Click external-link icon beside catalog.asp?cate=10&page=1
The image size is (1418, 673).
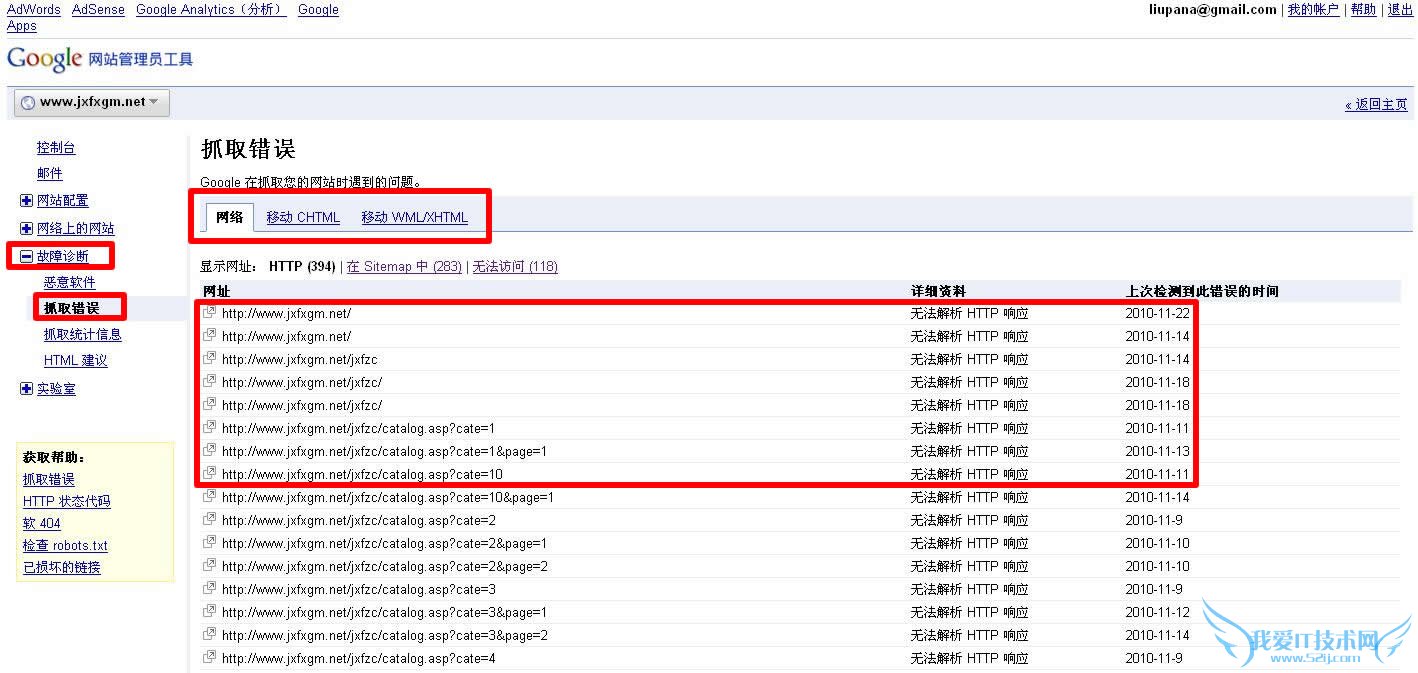coord(209,496)
